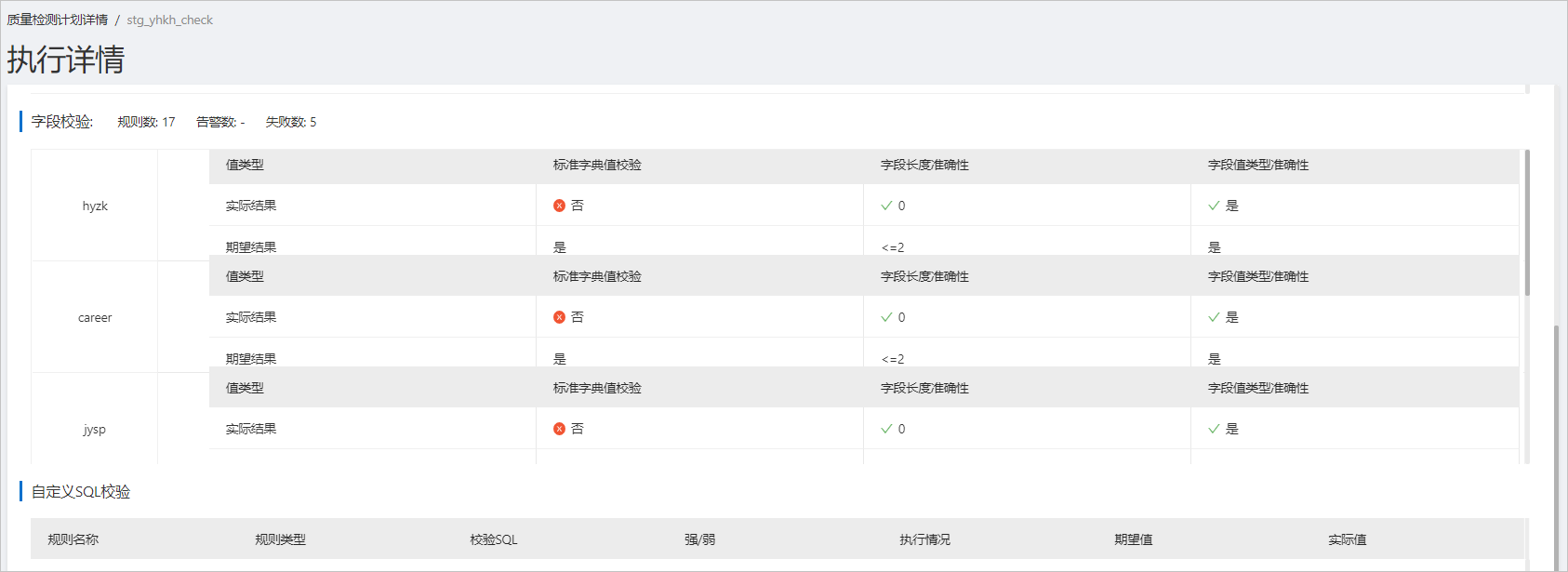
Task: Click the red fail icon in hyzk row
Action: (559, 206)
